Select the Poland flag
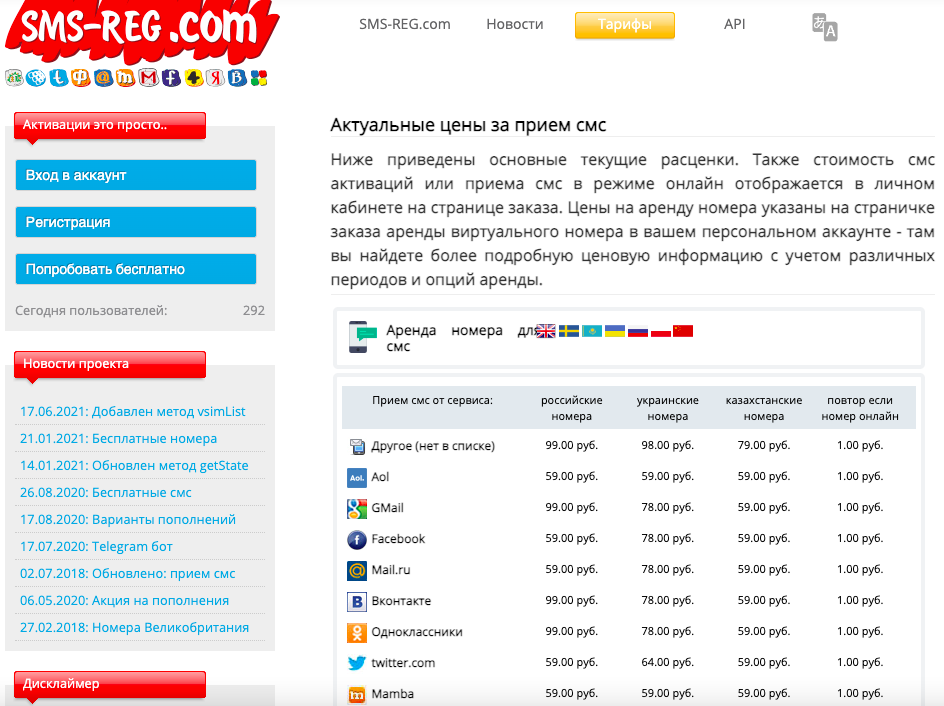944x706 pixels. pos(660,331)
